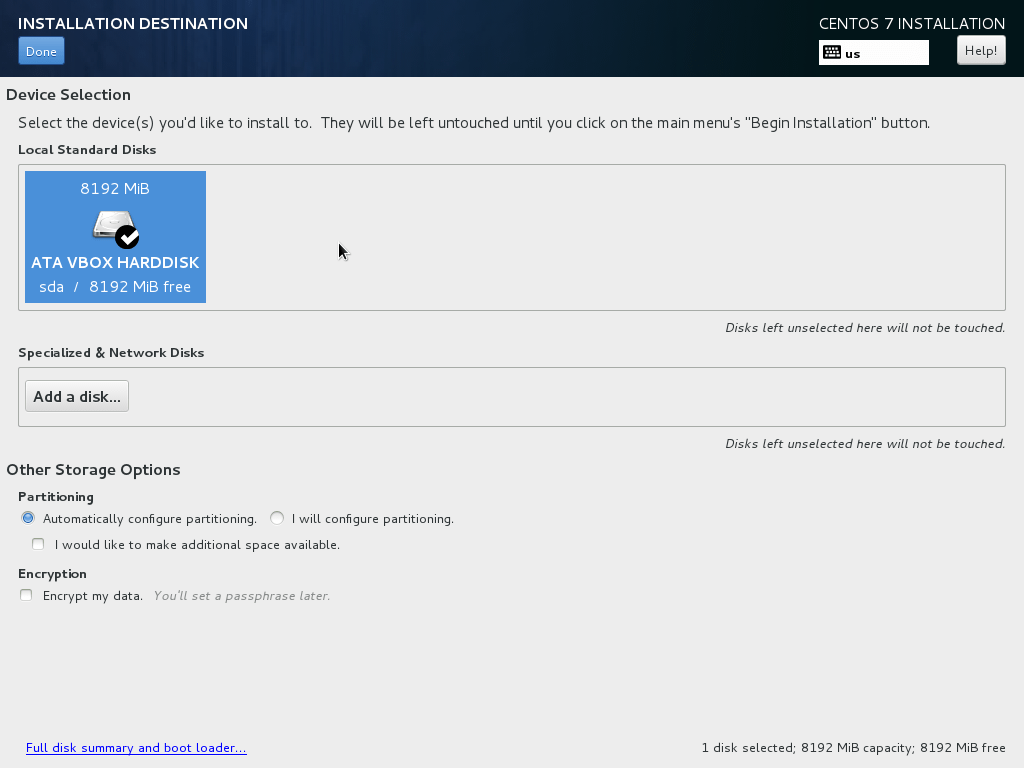Choose I will configure partitioning radio
Screen dimensions: 1024x768
click(x=277, y=519)
